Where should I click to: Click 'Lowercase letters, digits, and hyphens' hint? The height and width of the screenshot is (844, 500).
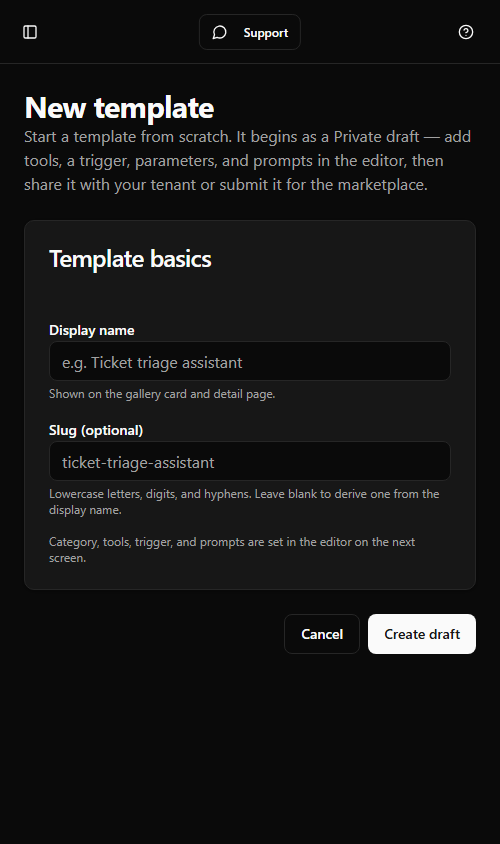pos(244,502)
